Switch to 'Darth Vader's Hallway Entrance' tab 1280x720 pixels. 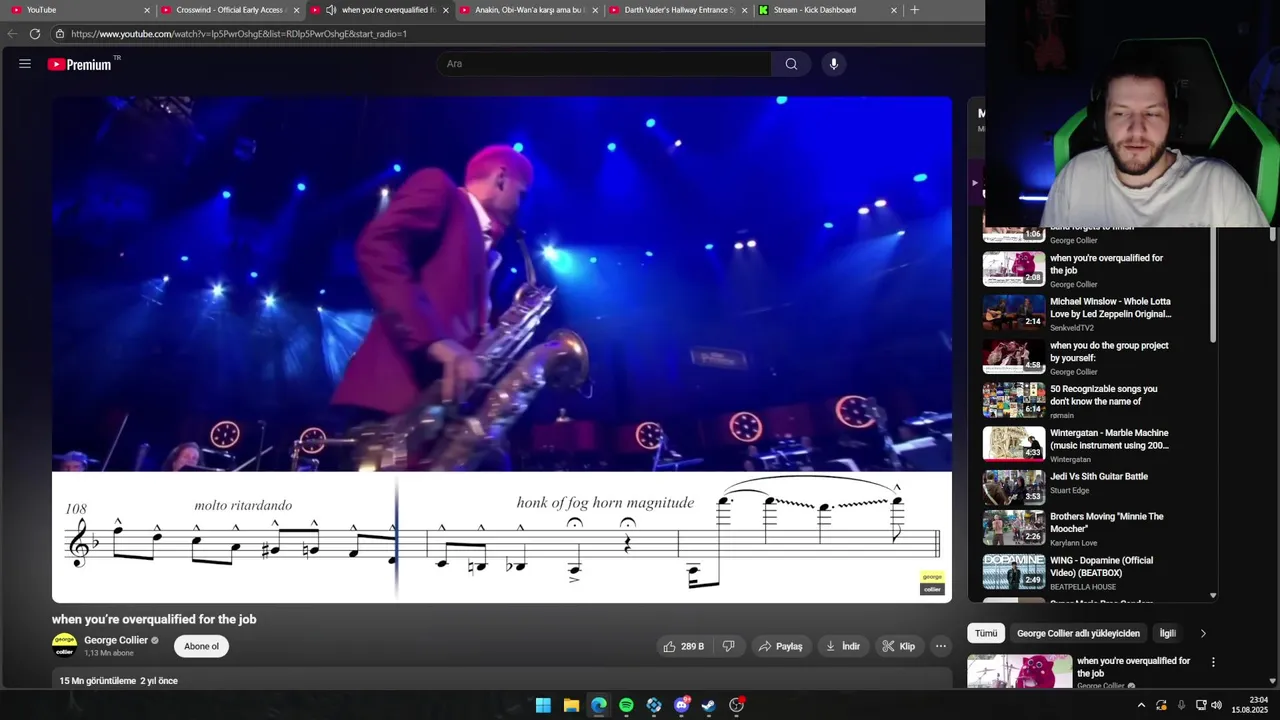[x=678, y=10]
